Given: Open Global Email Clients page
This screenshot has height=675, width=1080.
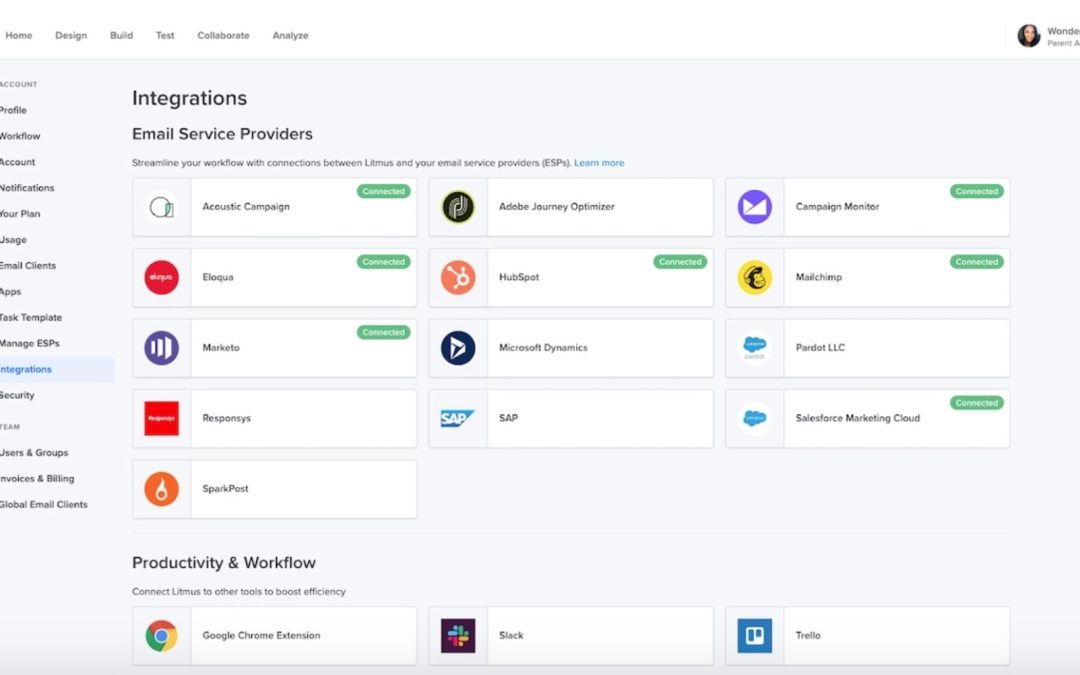Looking at the screenshot, I should [x=43, y=505].
